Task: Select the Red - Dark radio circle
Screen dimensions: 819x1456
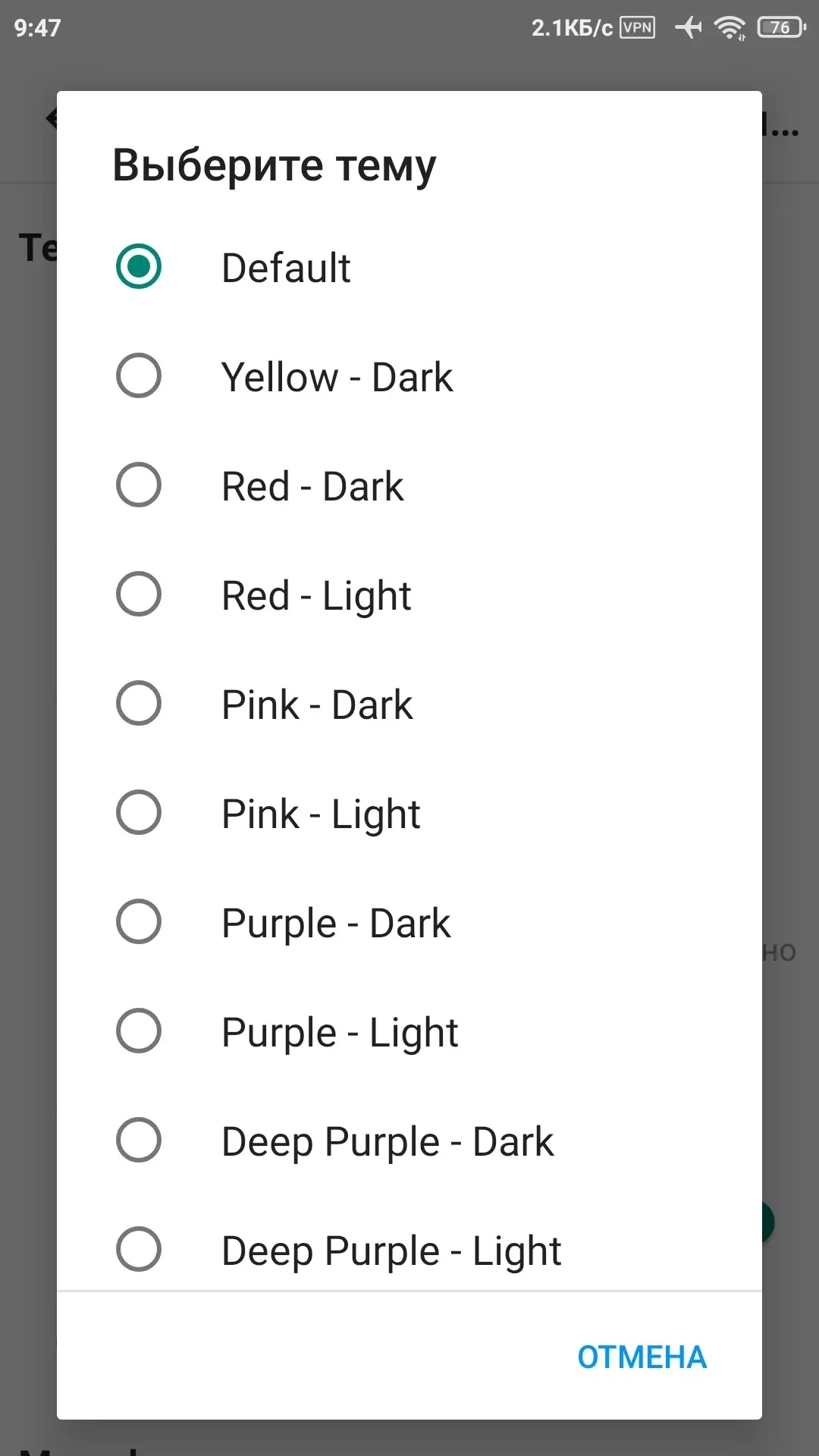Action: pos(139,485)
